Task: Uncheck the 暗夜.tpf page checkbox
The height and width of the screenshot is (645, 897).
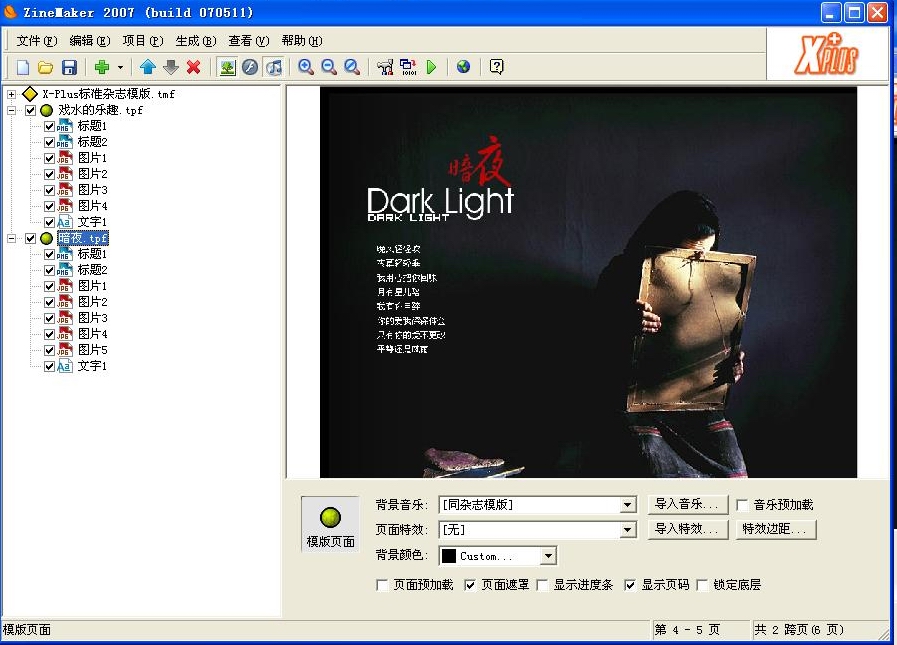Action: pyautogui.click(x=31, y=238)
